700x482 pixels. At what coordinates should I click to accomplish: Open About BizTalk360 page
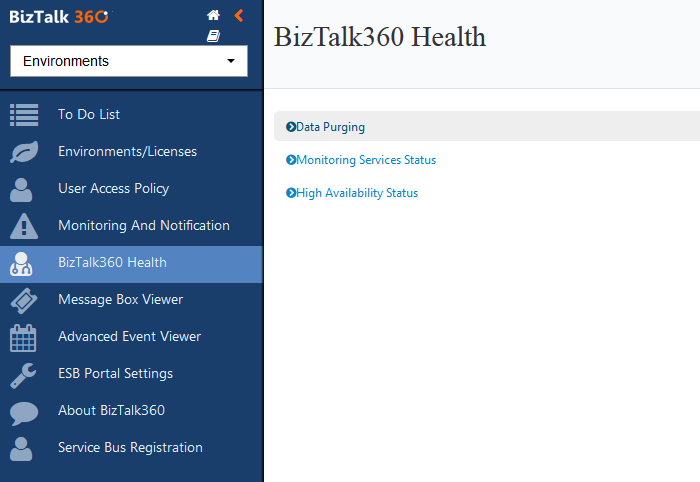point(111,411)
